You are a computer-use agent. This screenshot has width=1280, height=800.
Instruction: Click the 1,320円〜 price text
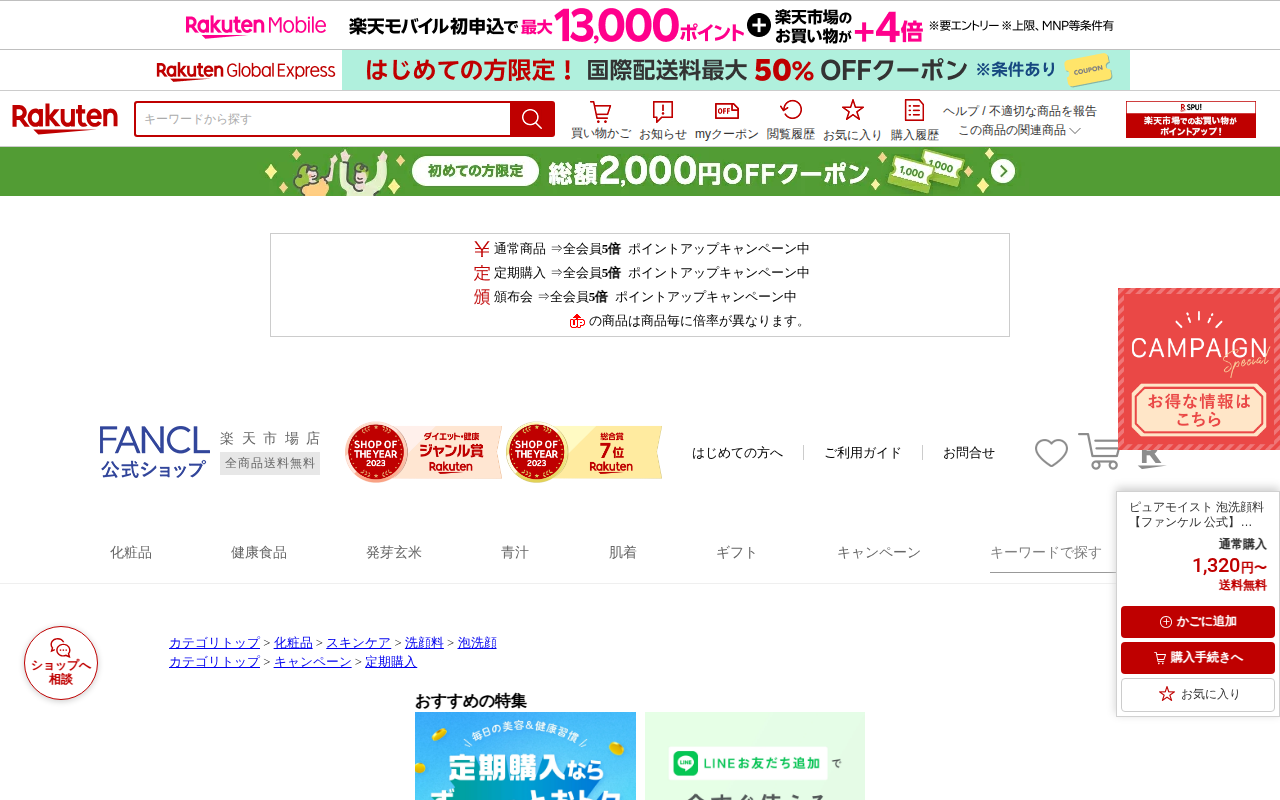click(x=1229, y=566)
